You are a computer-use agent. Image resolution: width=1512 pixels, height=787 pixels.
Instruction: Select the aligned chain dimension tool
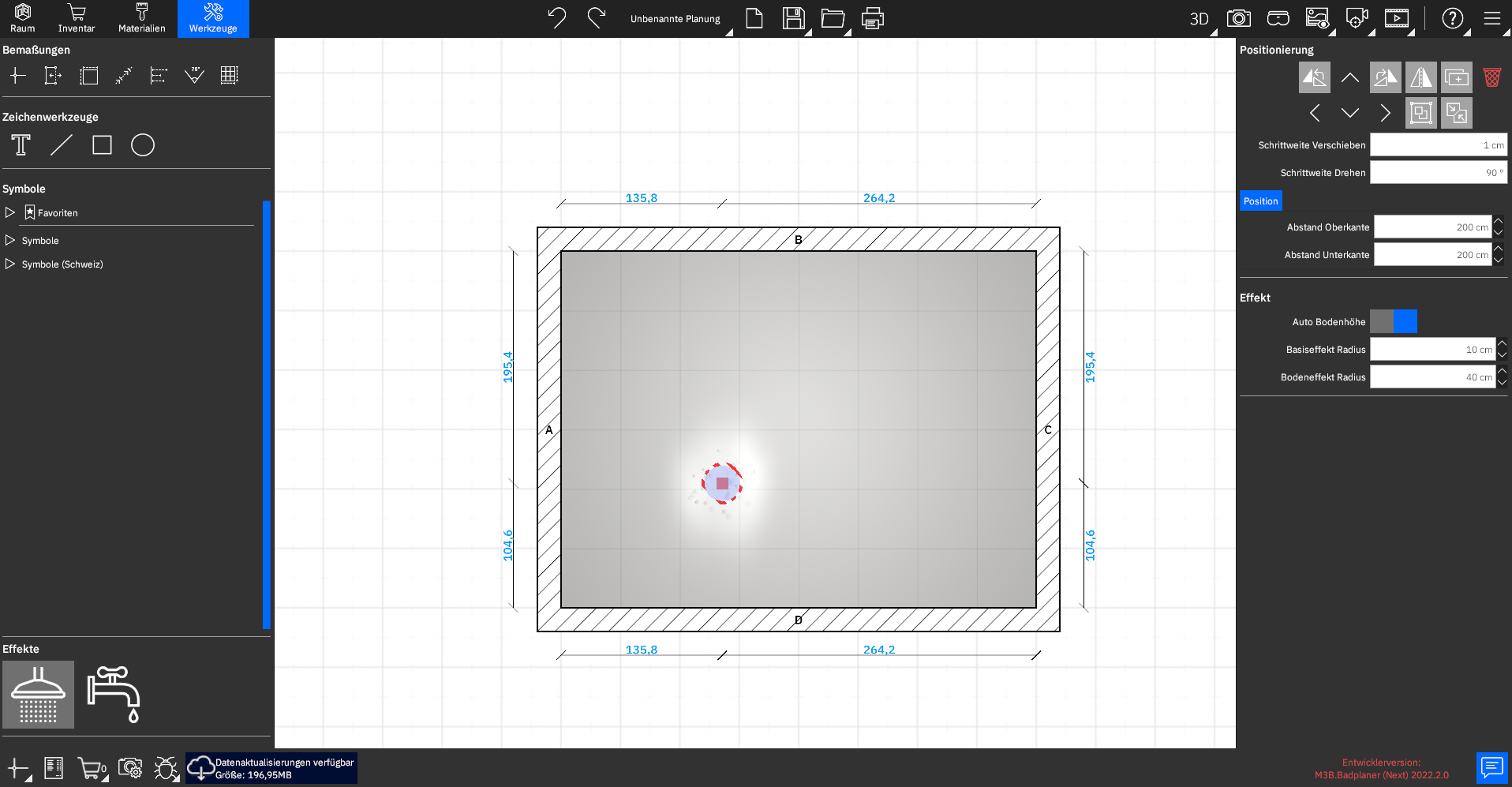159,75
